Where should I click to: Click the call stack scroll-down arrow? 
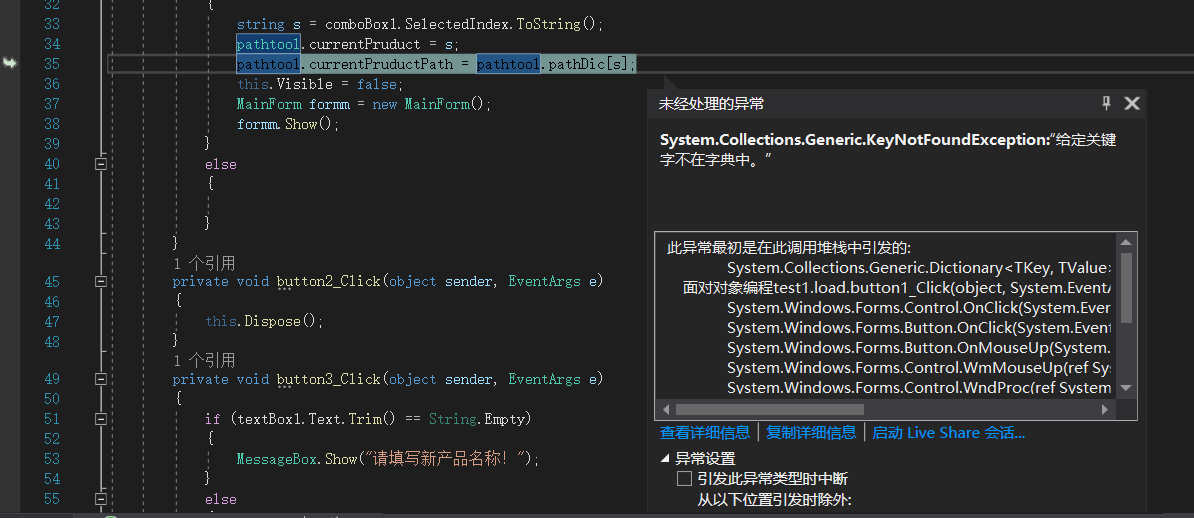tap(1126, 387)
